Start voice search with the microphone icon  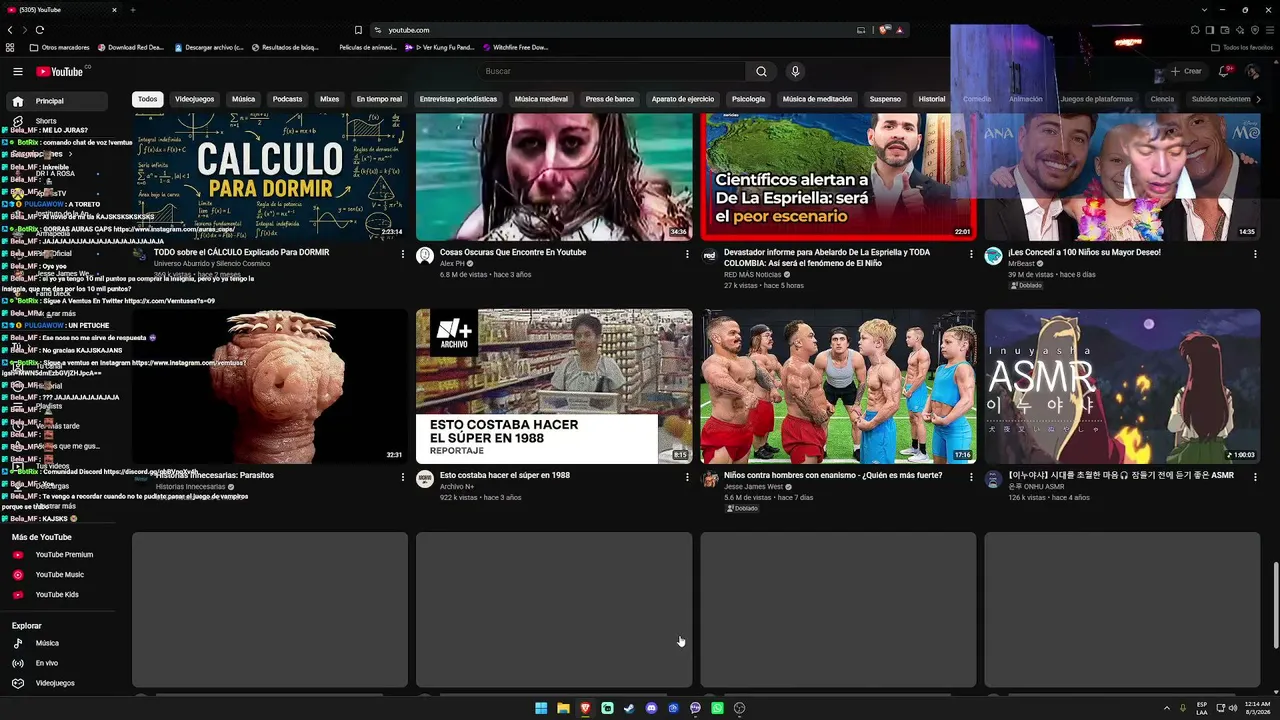[795, 71]
